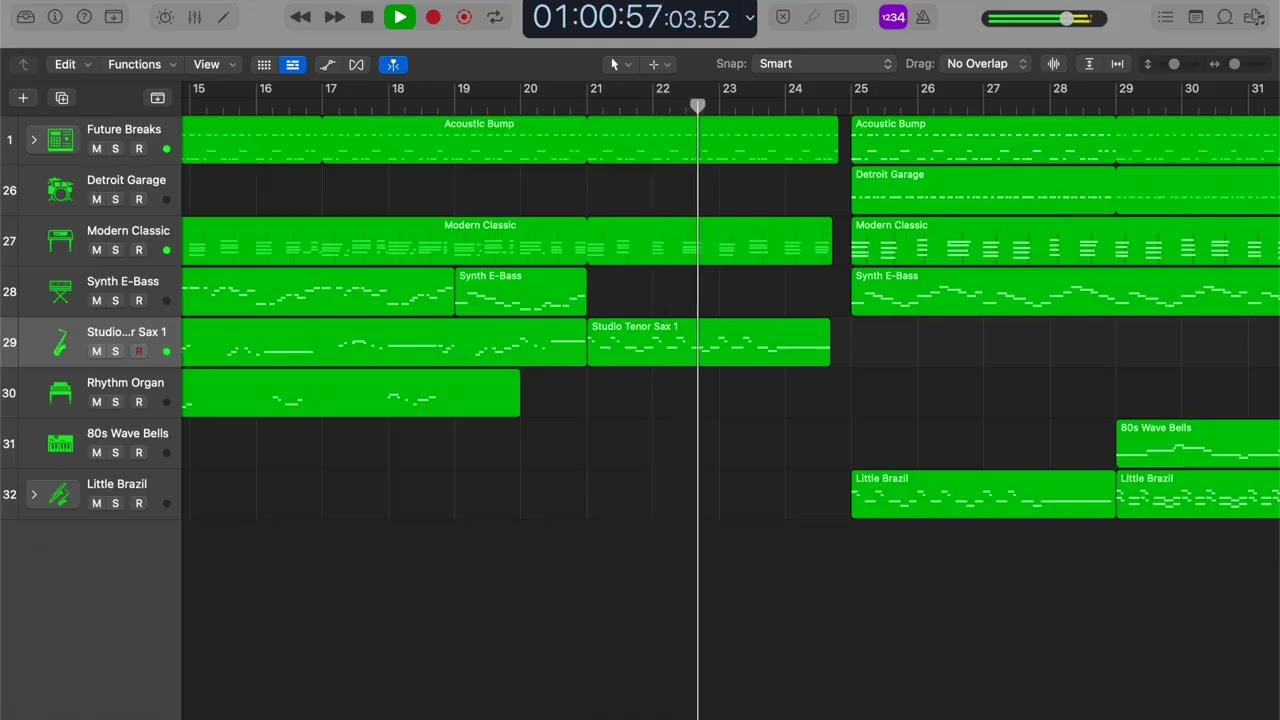
Task: Open the Snap Smart dropdown
Action: (824, 64)
